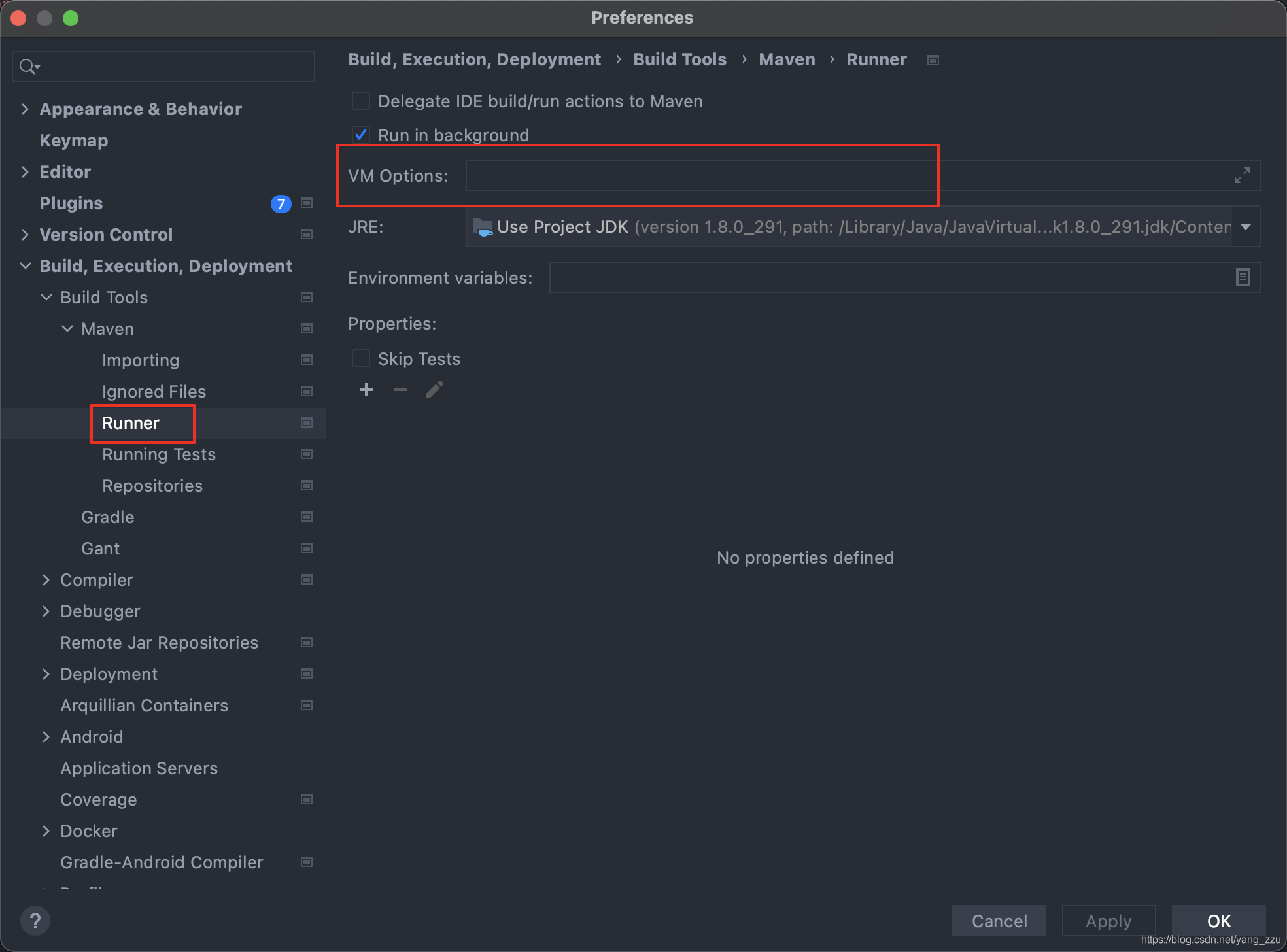Click the remove property minus icon

[400, 390]
